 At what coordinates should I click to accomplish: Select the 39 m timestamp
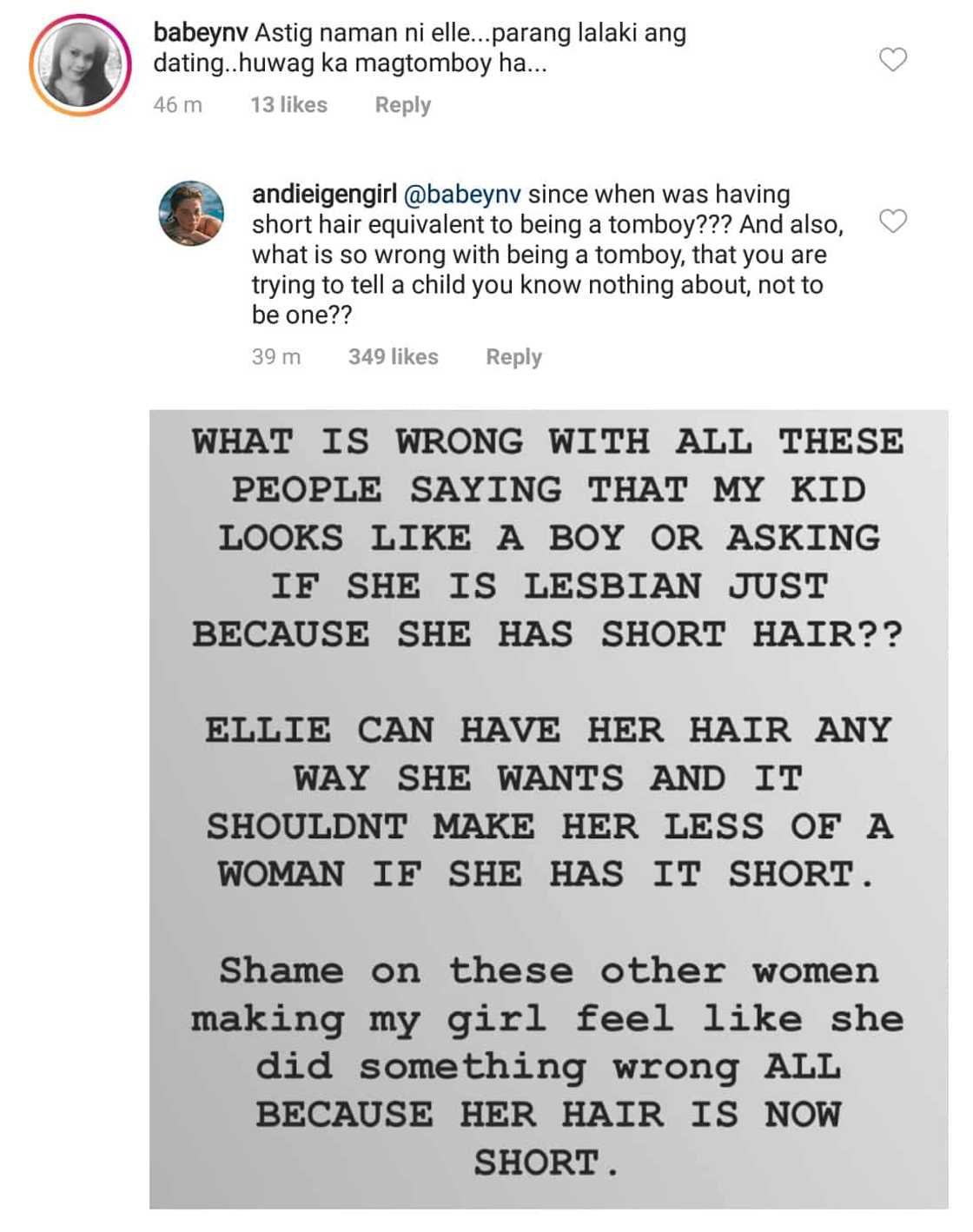pyautogui.click(x=276, y=357)
